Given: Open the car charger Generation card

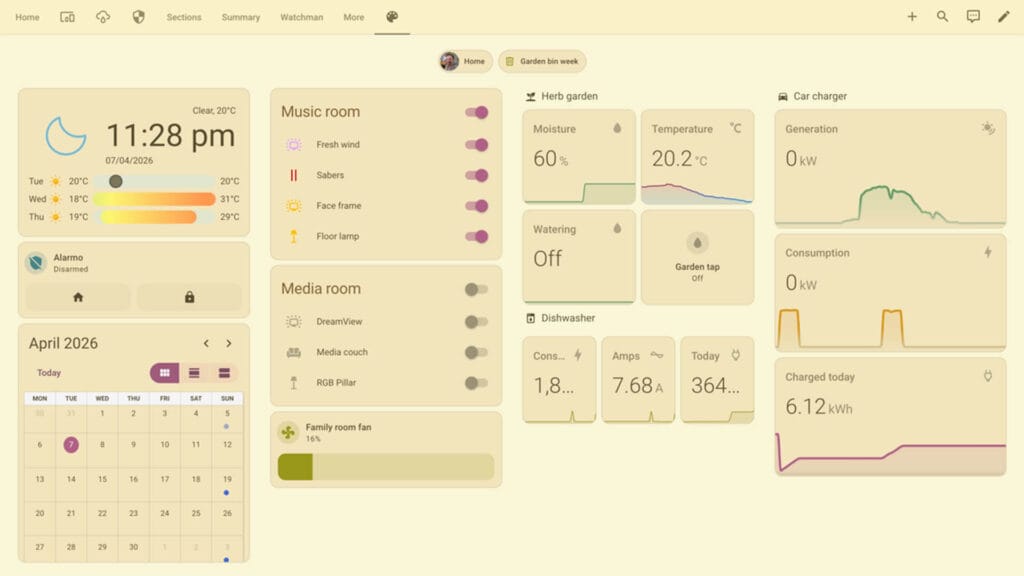Looking at the screenshot, I should coord(890,168).
